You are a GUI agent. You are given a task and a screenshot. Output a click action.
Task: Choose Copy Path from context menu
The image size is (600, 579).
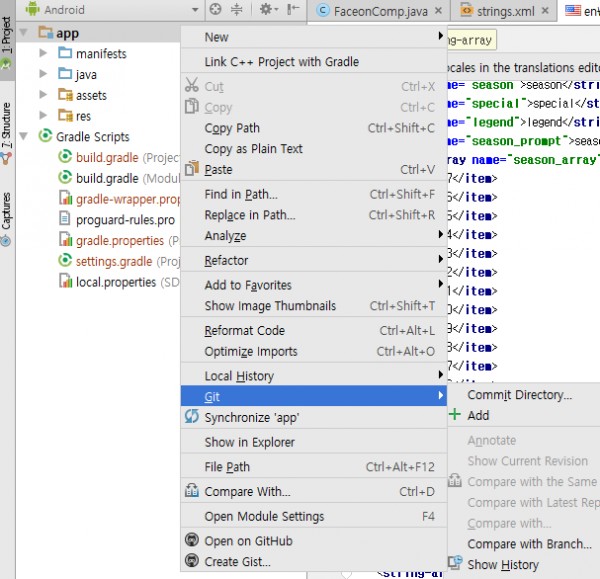[314, 128]
